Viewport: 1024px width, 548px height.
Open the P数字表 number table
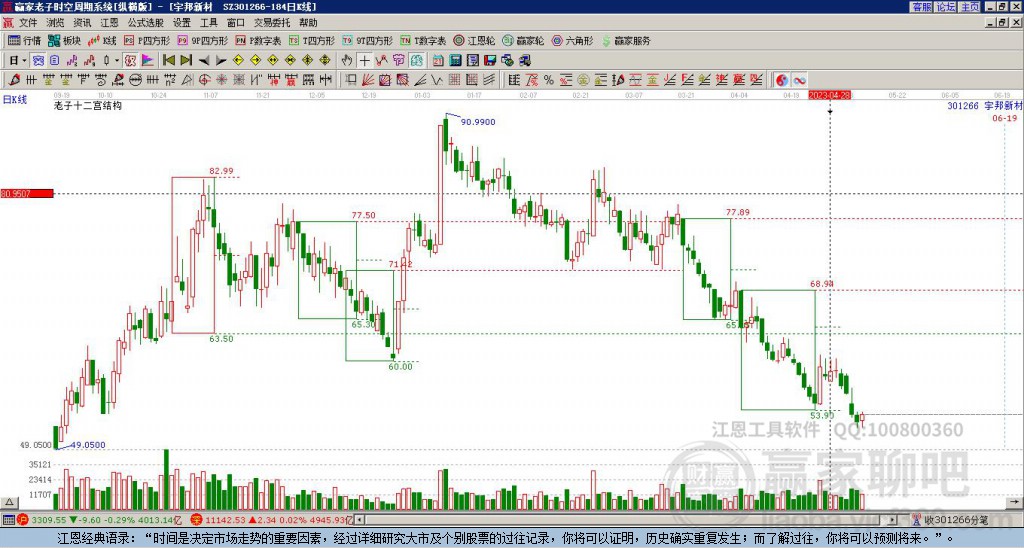click(x=259, y=40)
